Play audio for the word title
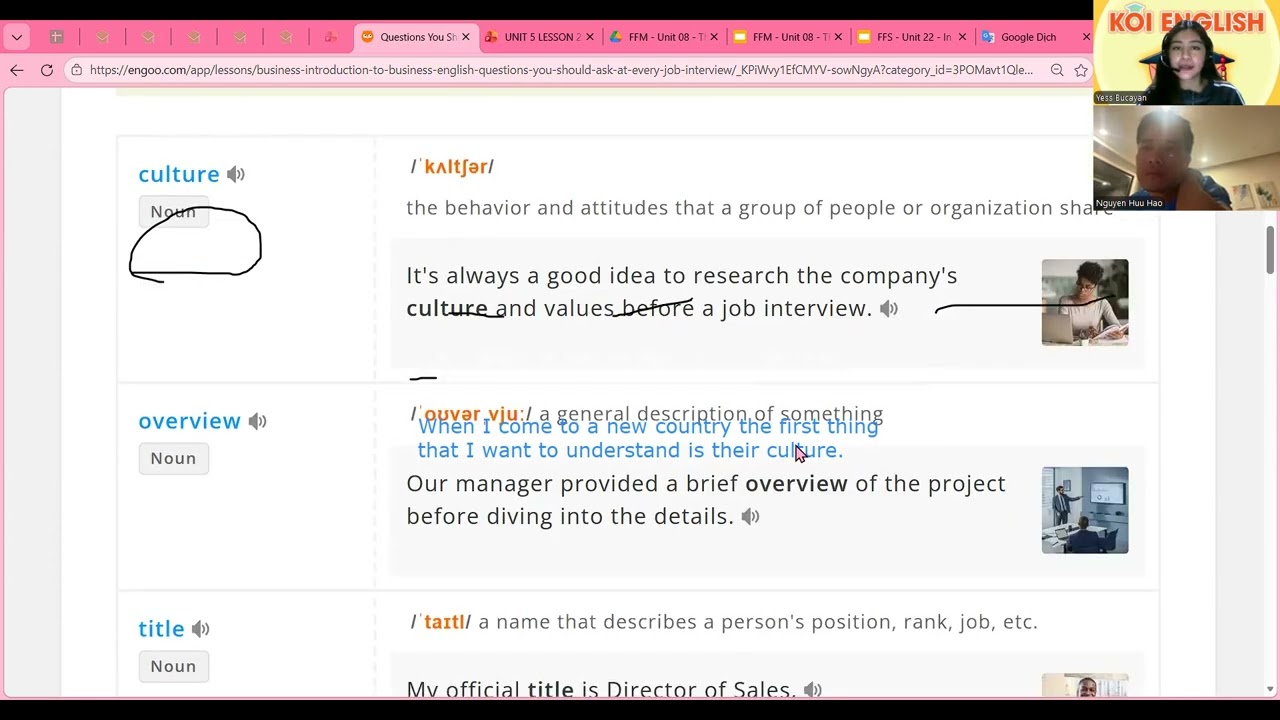Image resolution: width=1280 pixels, height=720 pixels. tap(201, 629)
